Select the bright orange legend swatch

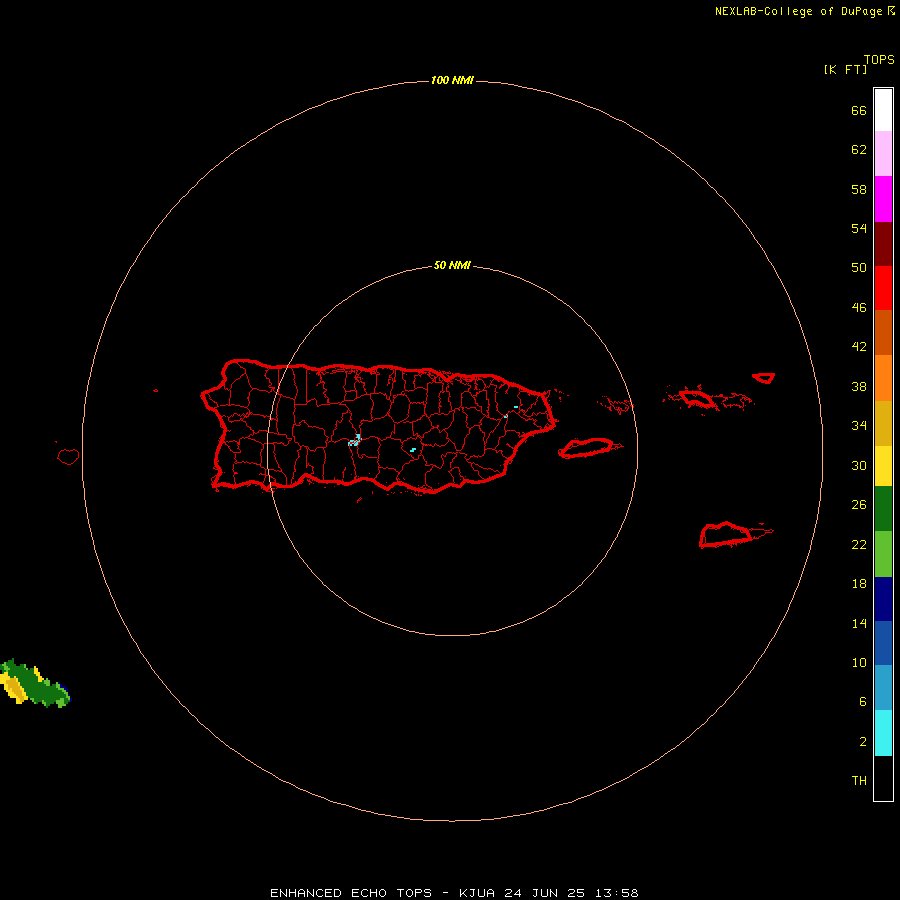(x=883, y=378)
